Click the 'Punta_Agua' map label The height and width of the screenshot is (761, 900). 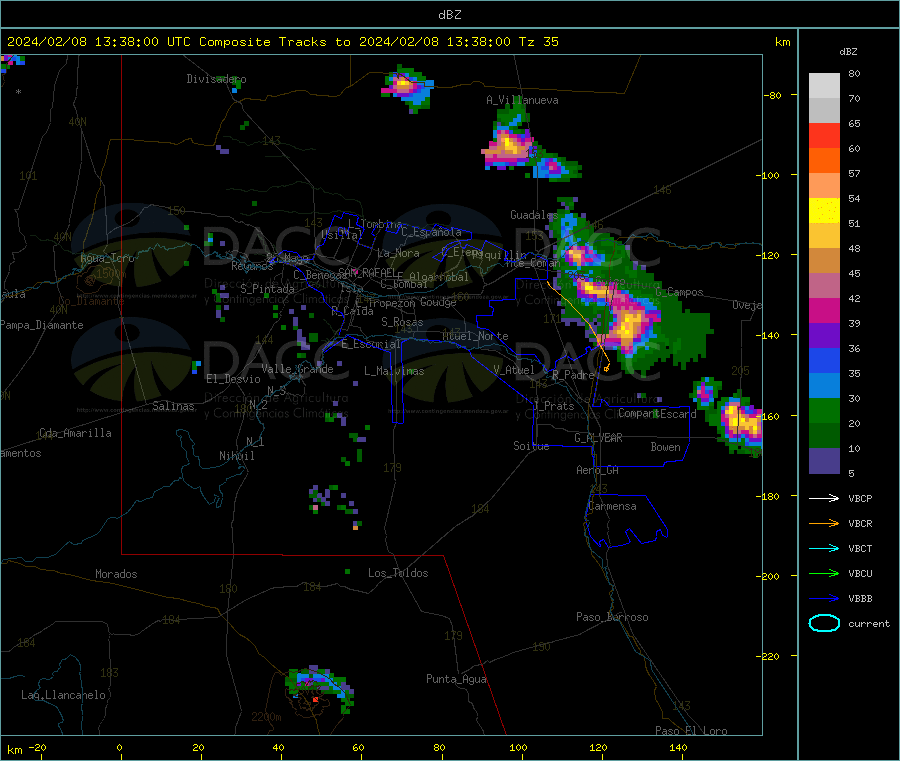pyautogui.click(x=456, y=679)
